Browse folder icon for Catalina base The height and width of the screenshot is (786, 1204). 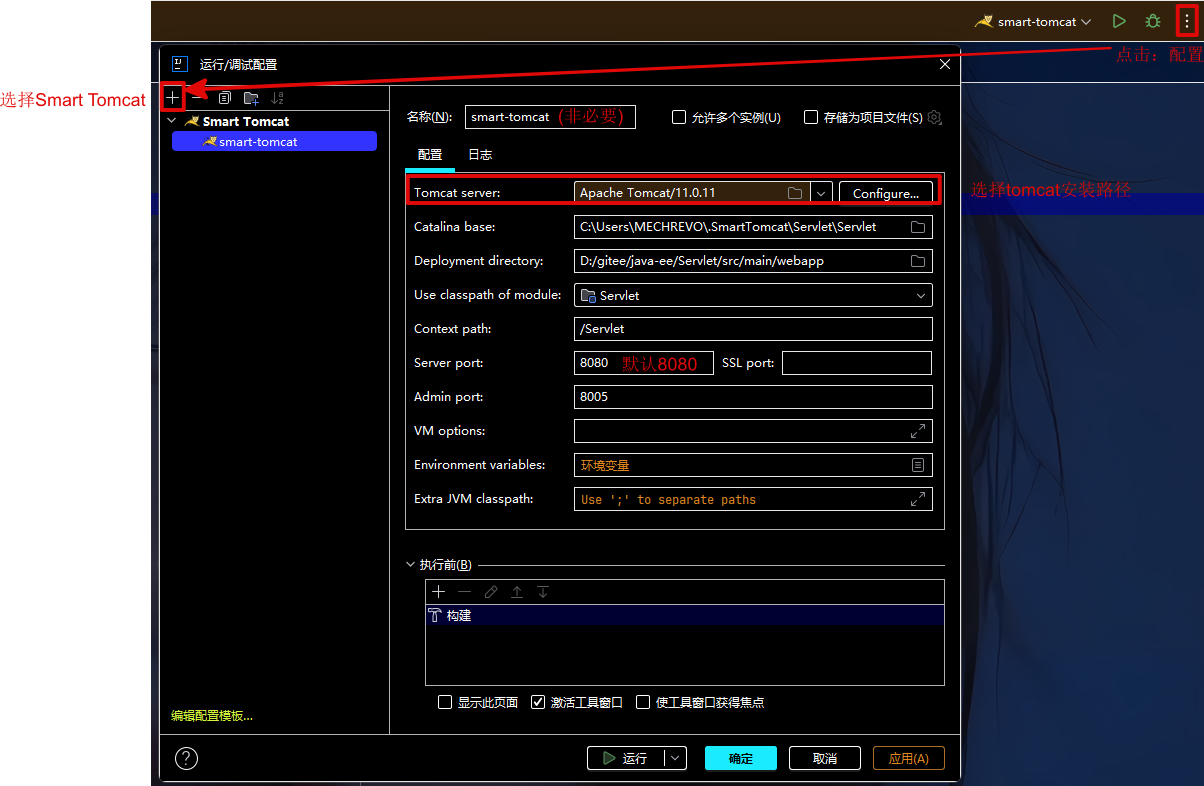(x=918, y=227)
